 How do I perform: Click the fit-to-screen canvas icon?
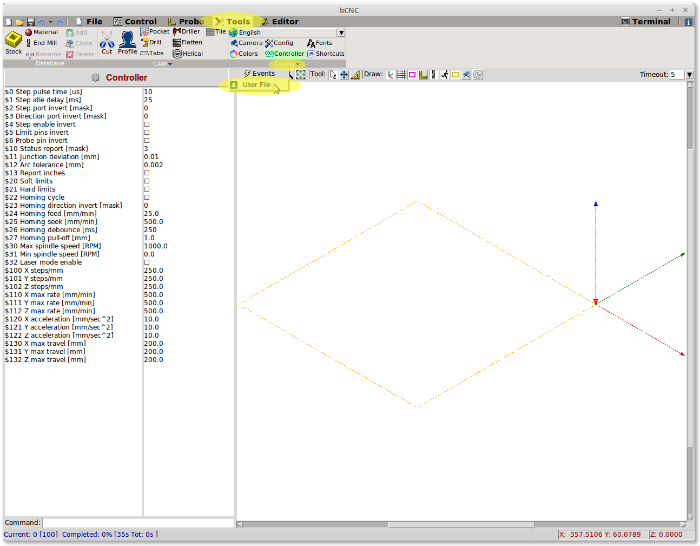pos(300,75)
